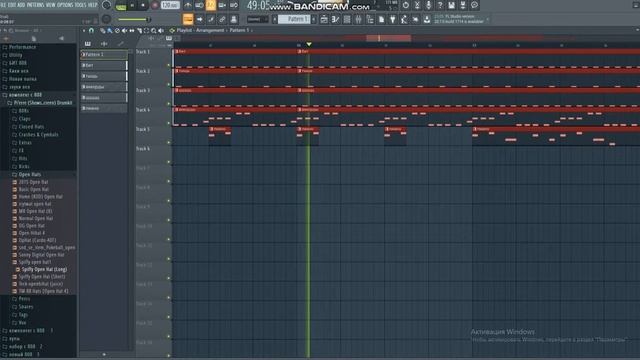Toggle the orange playlist view button
The height and width of the screenshot is (360, 640).
pos(188,19)
